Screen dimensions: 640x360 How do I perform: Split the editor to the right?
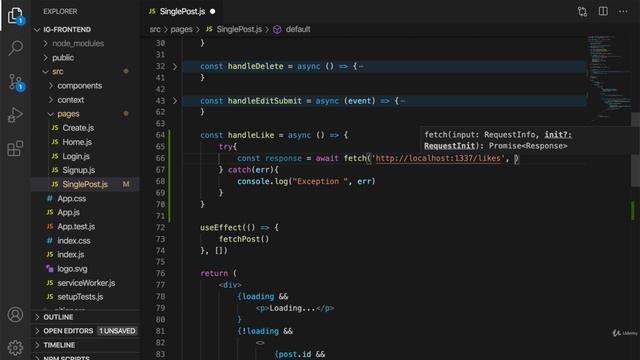[603, 11]
